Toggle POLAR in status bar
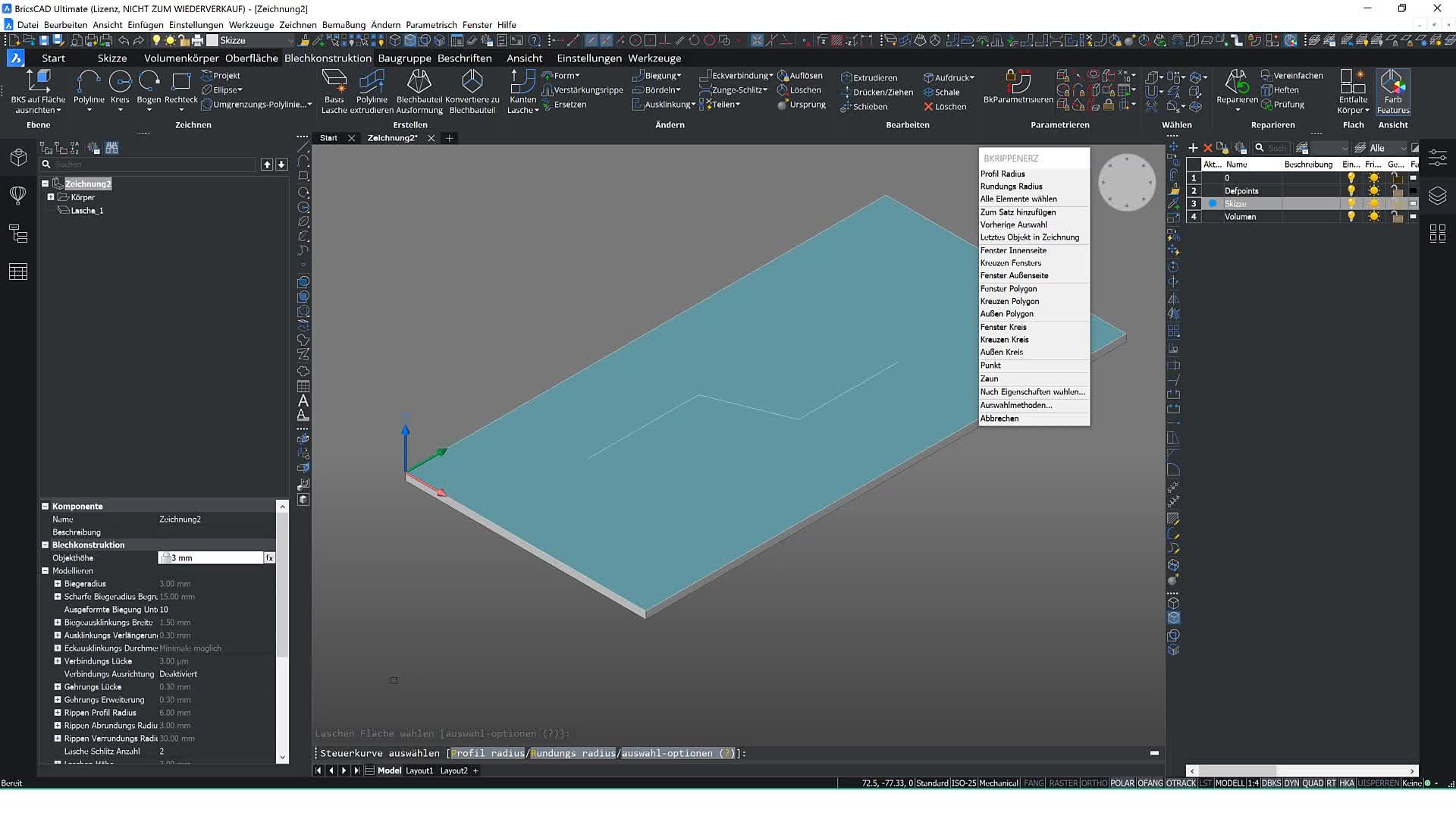The height and width of the screenshot is (819, 1456). point(1122,783)
